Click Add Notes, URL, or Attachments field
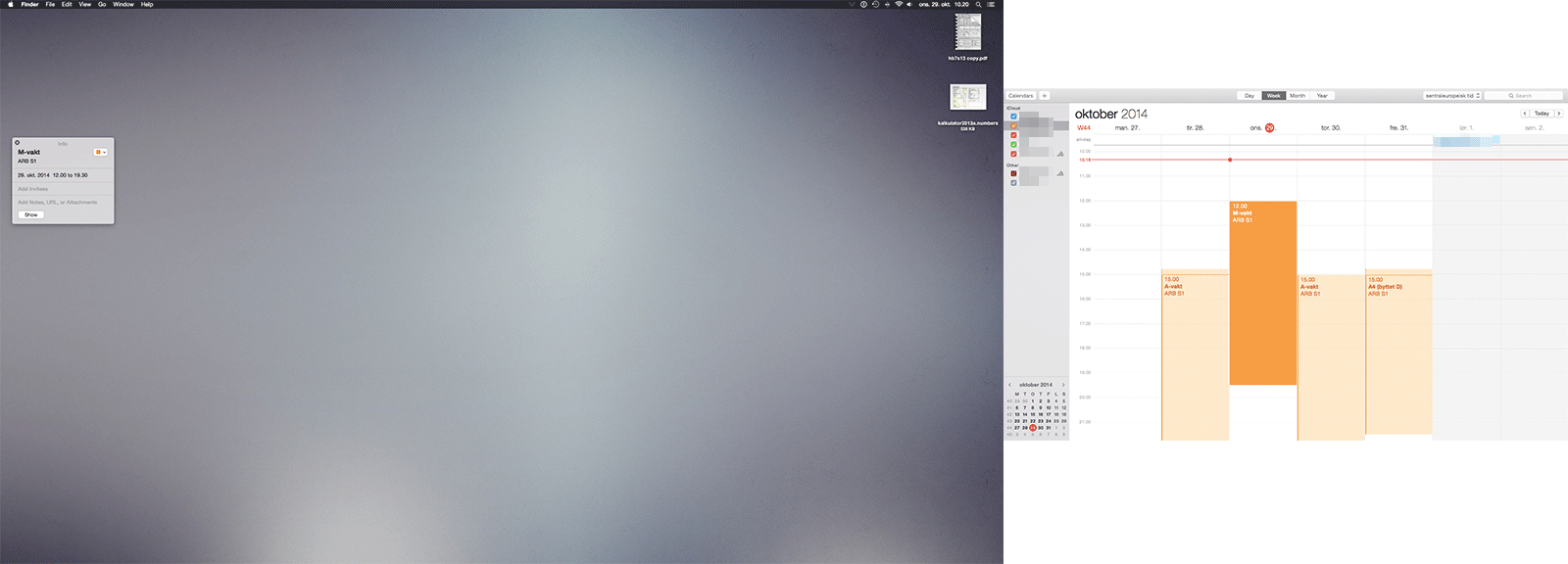This screenshot has height=564, width=1568. [57, 203]
